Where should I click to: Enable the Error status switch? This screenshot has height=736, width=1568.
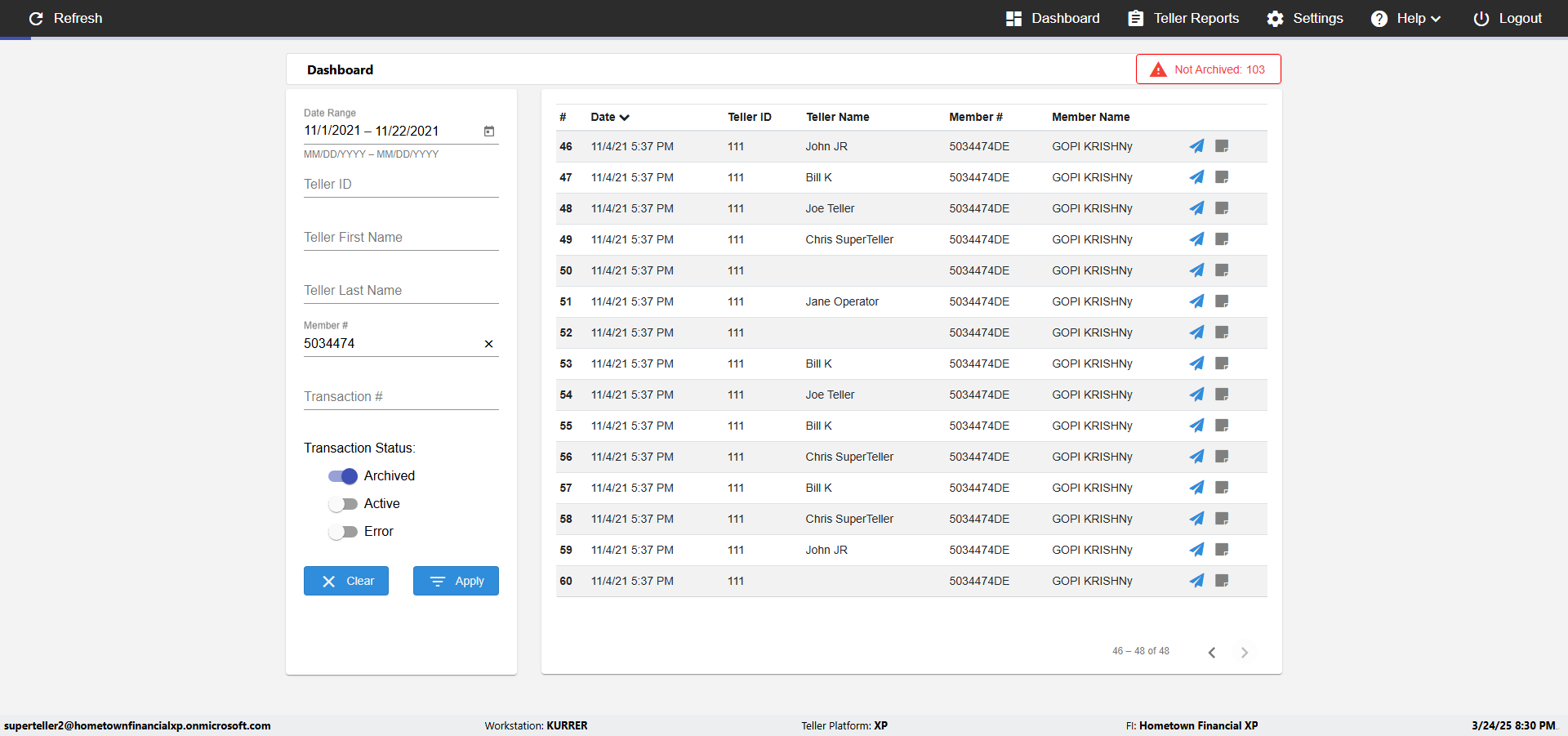pos(343,532)
